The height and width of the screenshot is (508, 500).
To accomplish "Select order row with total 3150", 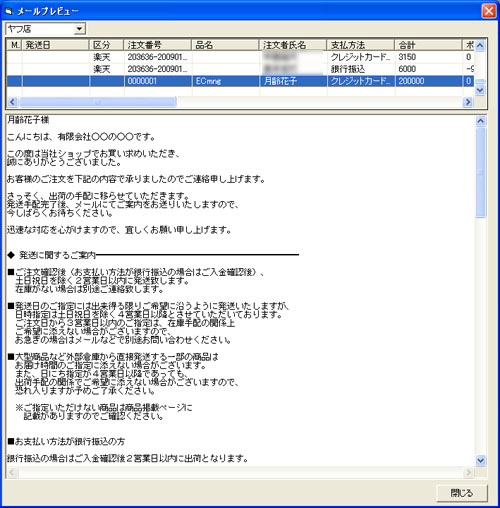I will 240,57.
